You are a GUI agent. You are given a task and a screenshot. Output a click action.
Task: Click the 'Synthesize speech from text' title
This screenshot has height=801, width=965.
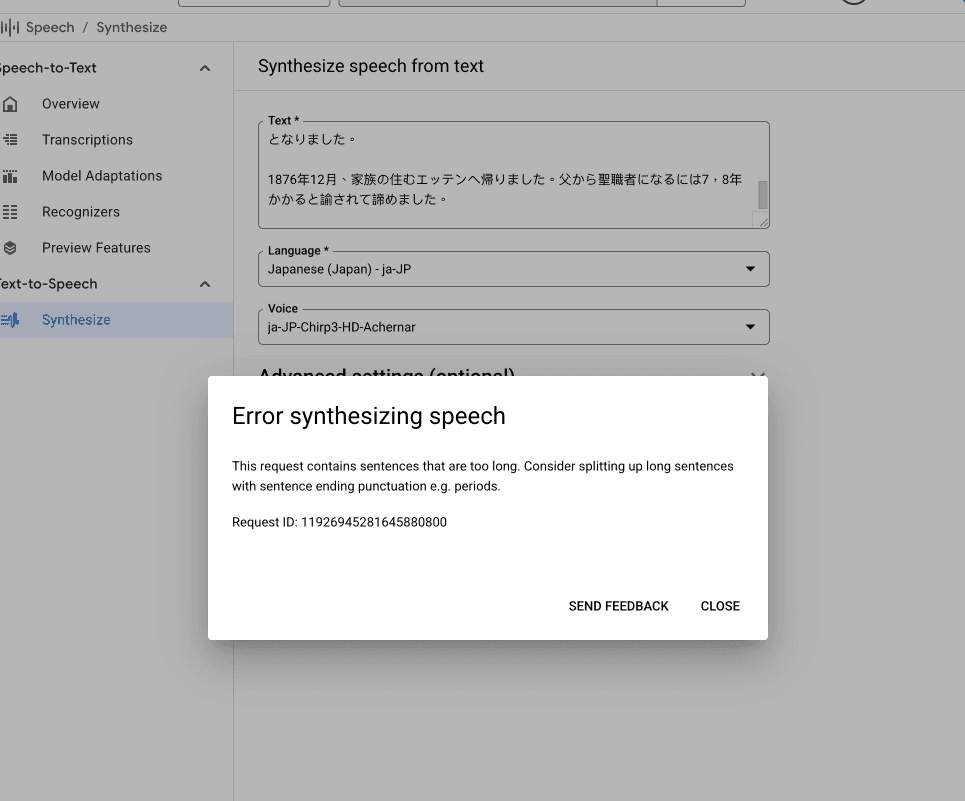click(x=370, y=66)
